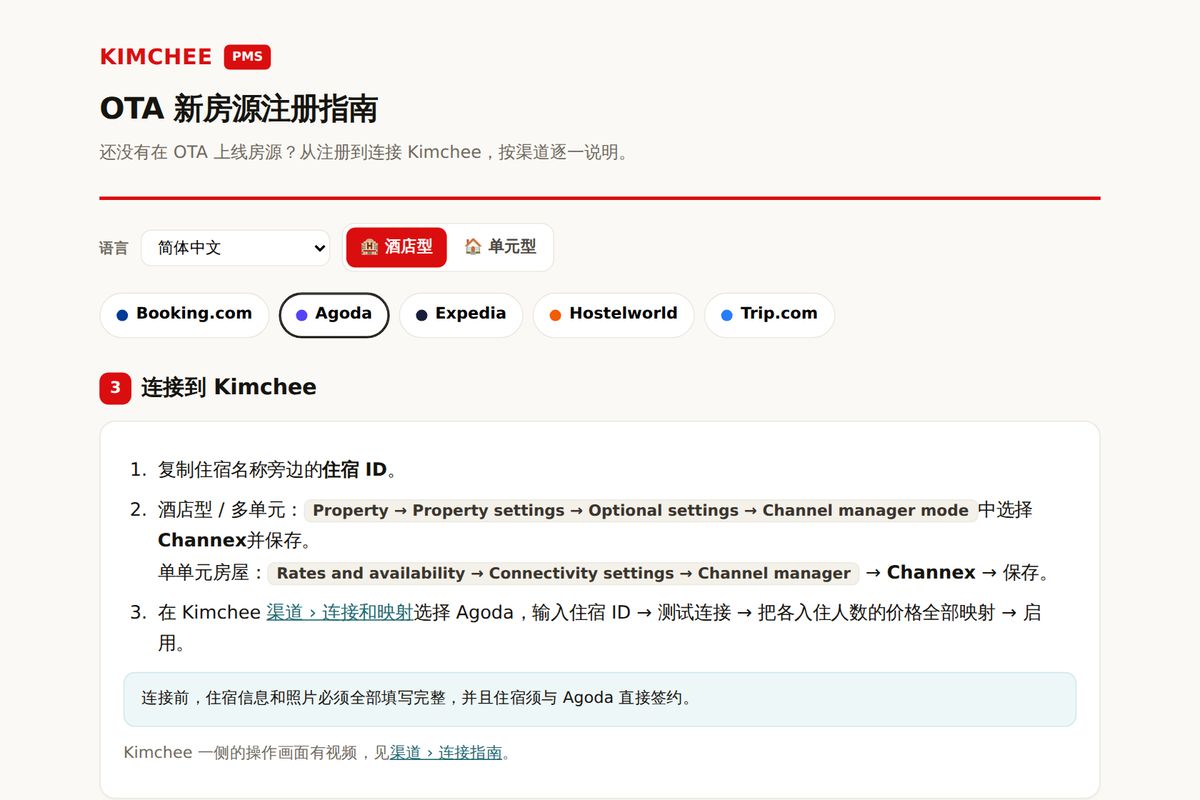Click the hotel building emoji icon

pyautogui.click(x=369, y=247)
